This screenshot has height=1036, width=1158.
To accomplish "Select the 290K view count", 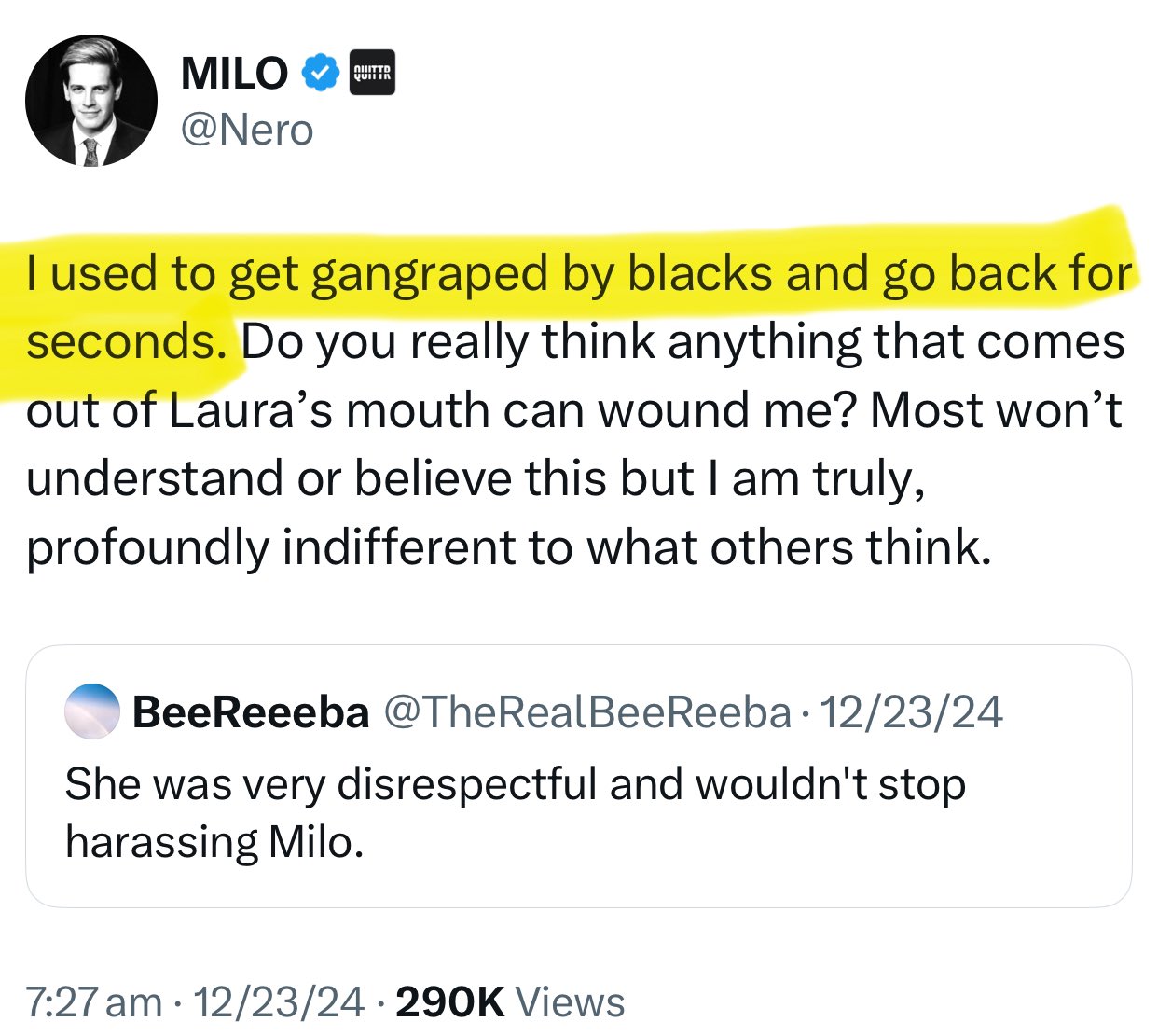I will 450,1002.
